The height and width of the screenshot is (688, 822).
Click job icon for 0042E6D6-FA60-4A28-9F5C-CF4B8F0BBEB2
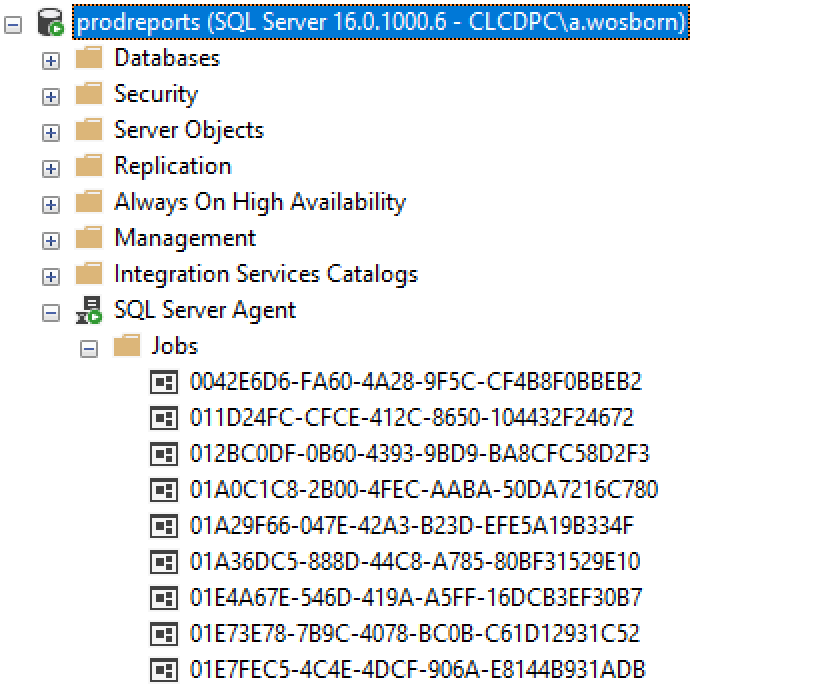click(x=163, y=382)
